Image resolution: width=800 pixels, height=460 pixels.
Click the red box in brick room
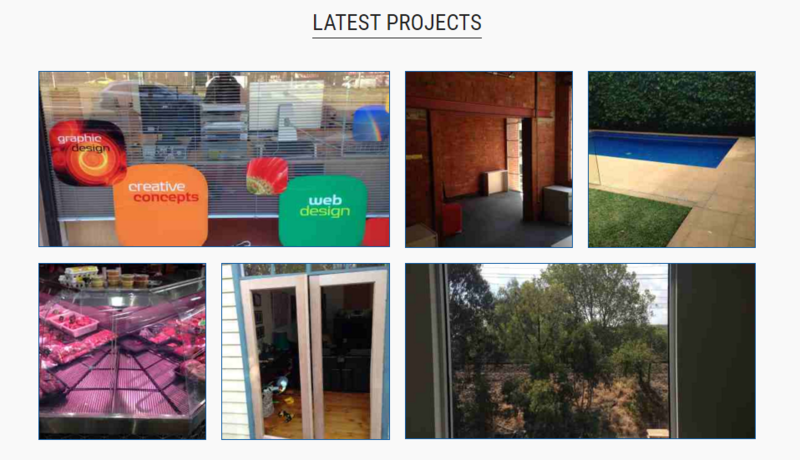(452, 218)
